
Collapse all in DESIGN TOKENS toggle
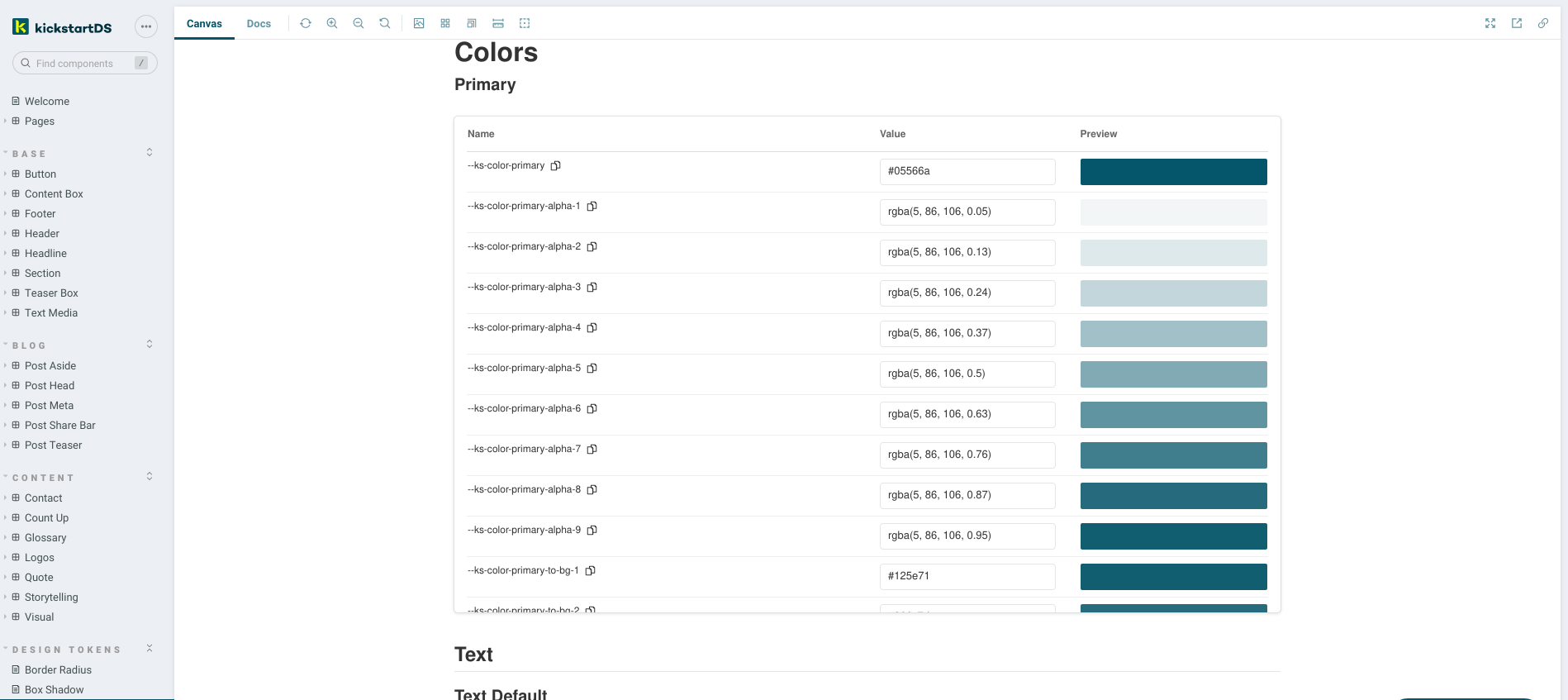(x=150, y=648)
